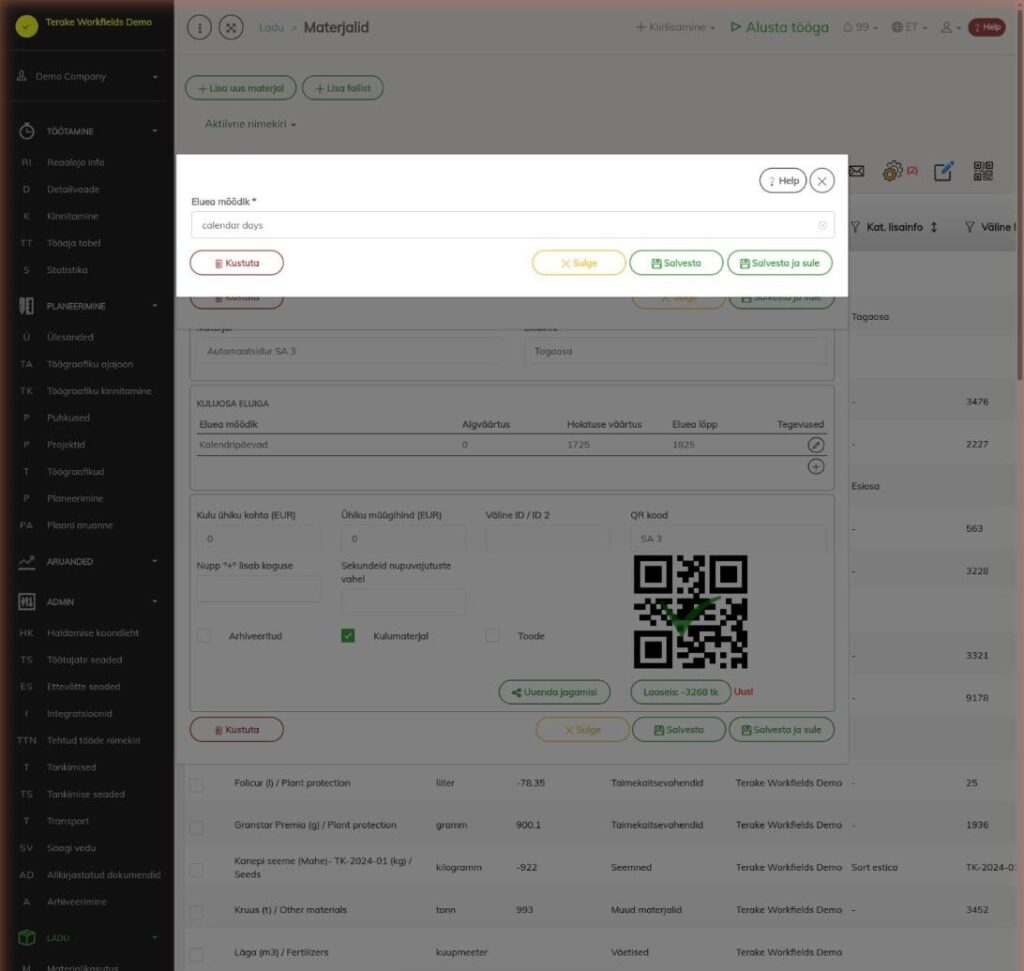The image size is (1024, 971).
Task: Open the Eluea mõõdik dropdown field
Action: pos(512,225)
